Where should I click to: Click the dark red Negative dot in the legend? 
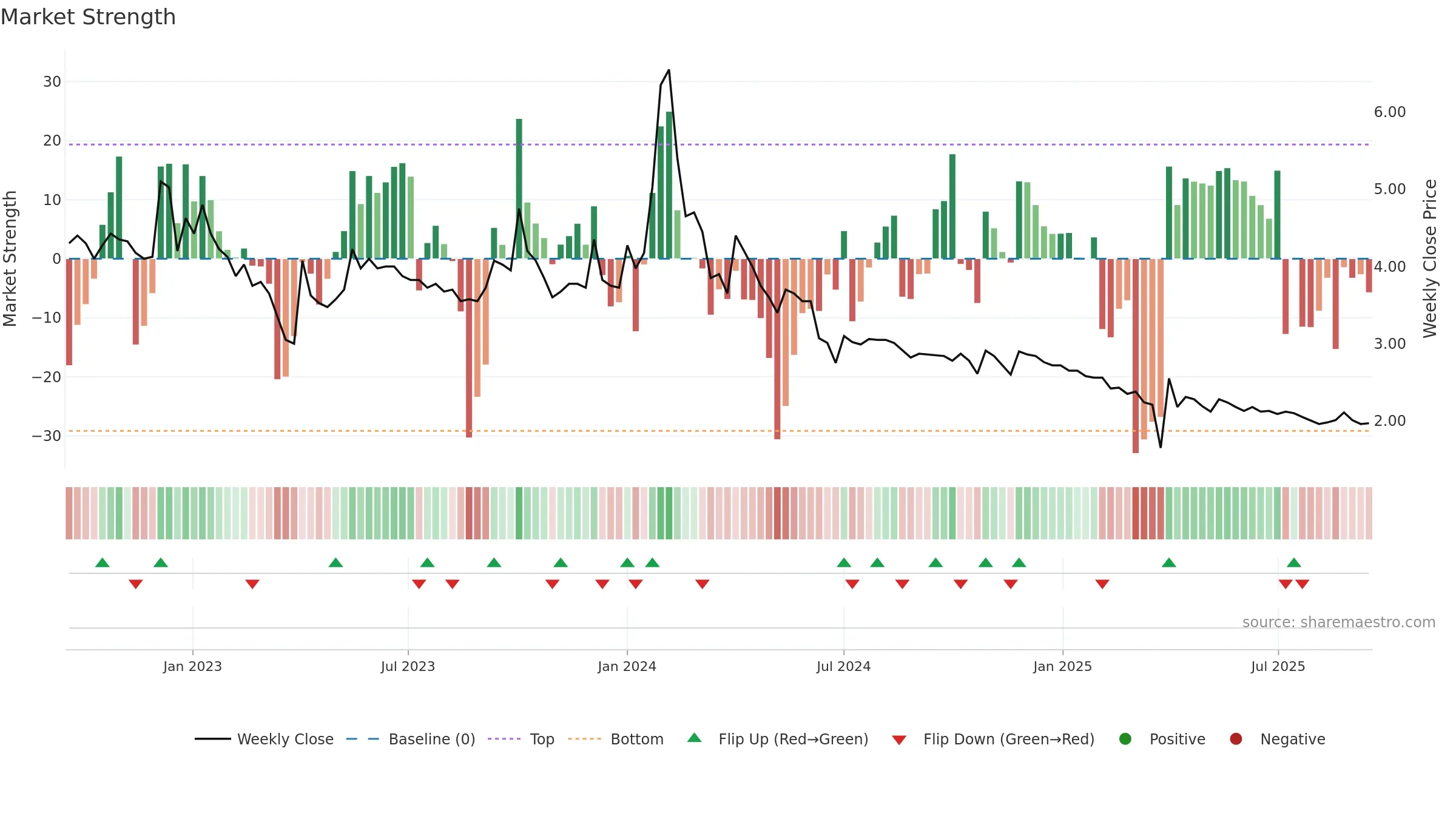coord(1236,739)
